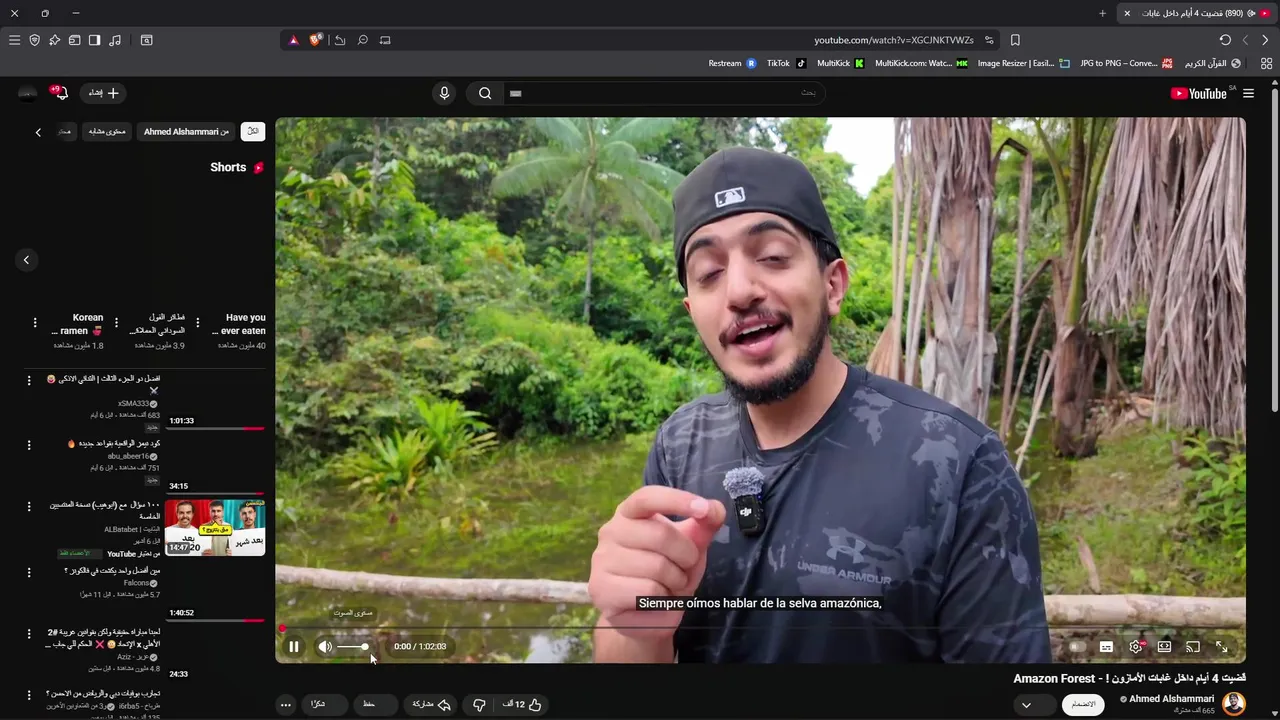Start voice search with the microphone
1280x720 pixels.
(x=445, y=93)
